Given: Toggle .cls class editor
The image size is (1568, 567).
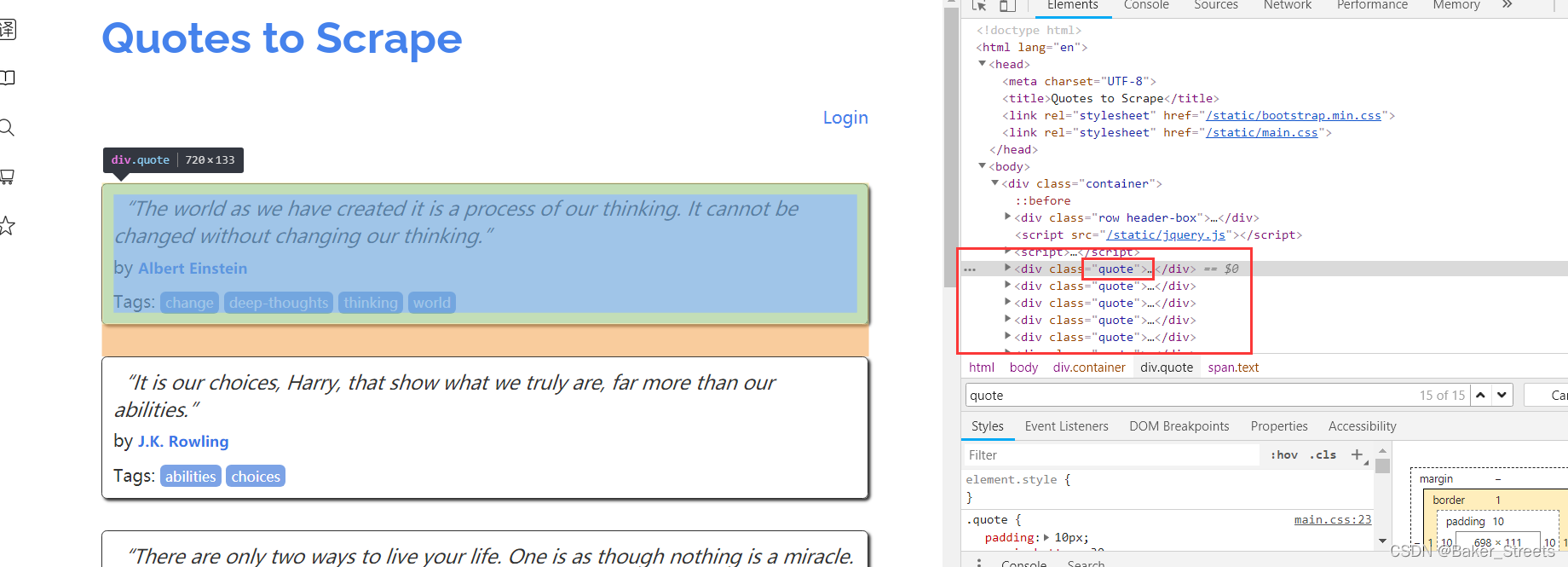Looking at the screenshot, I should pyautogui.click(x=1323, y=455).
